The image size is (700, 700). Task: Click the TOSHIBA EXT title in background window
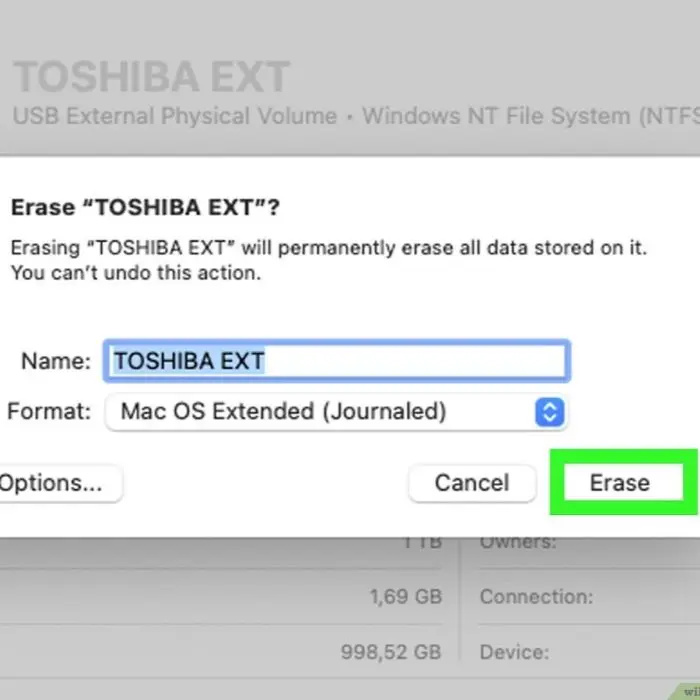click(151, 77)
